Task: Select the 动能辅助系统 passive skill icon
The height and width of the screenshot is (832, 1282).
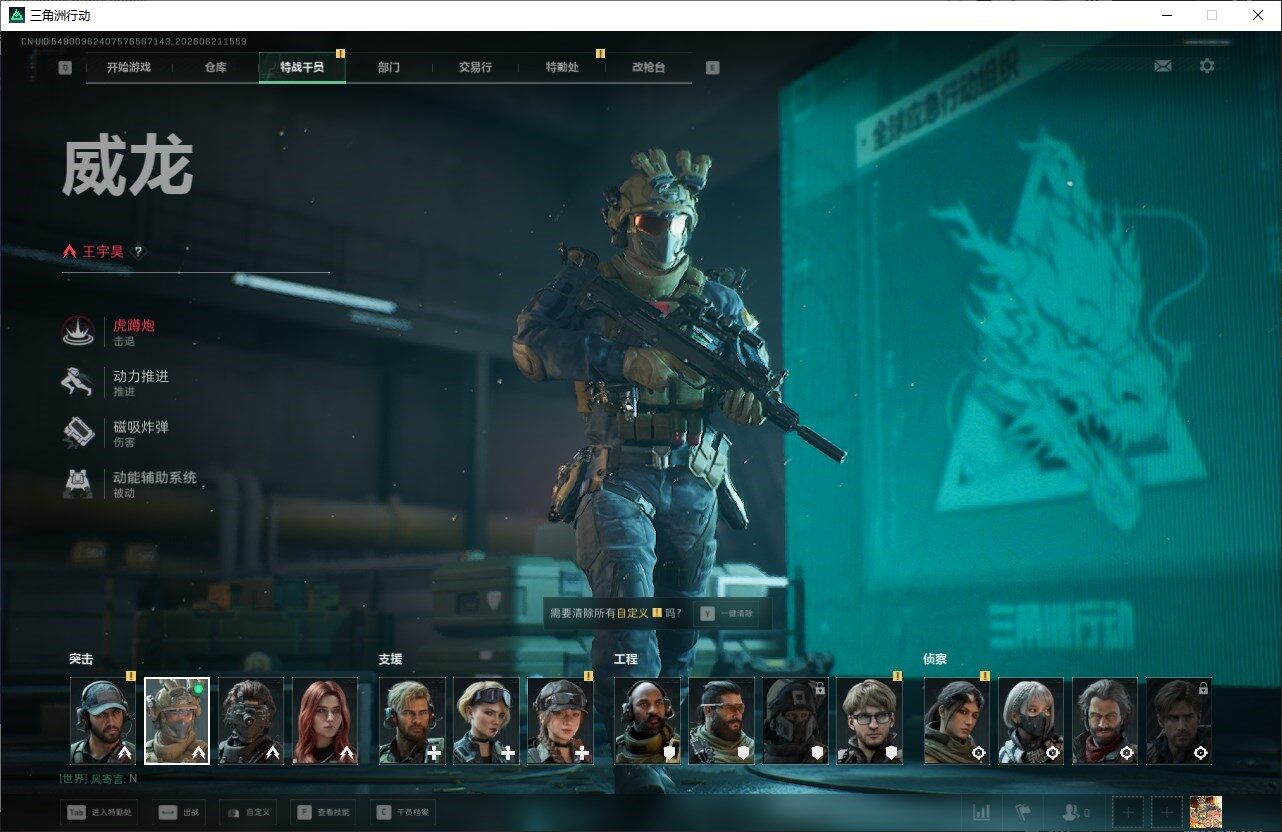Action: coord(78,484)
